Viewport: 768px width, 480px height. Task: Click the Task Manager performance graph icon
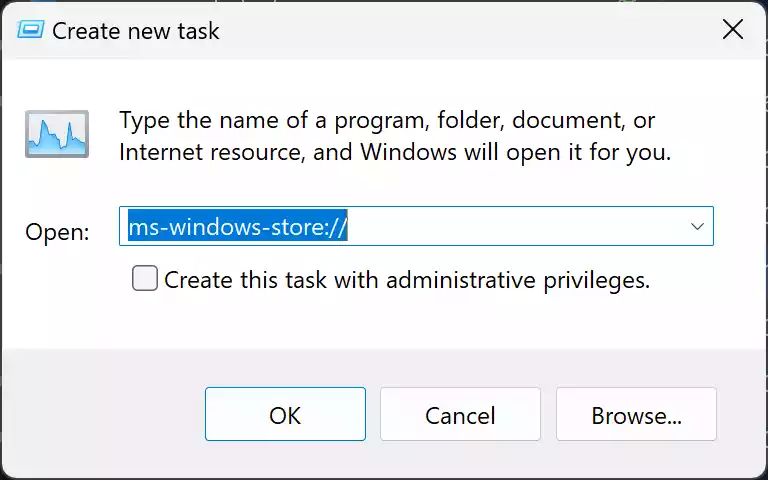click(x=57, y=134)
